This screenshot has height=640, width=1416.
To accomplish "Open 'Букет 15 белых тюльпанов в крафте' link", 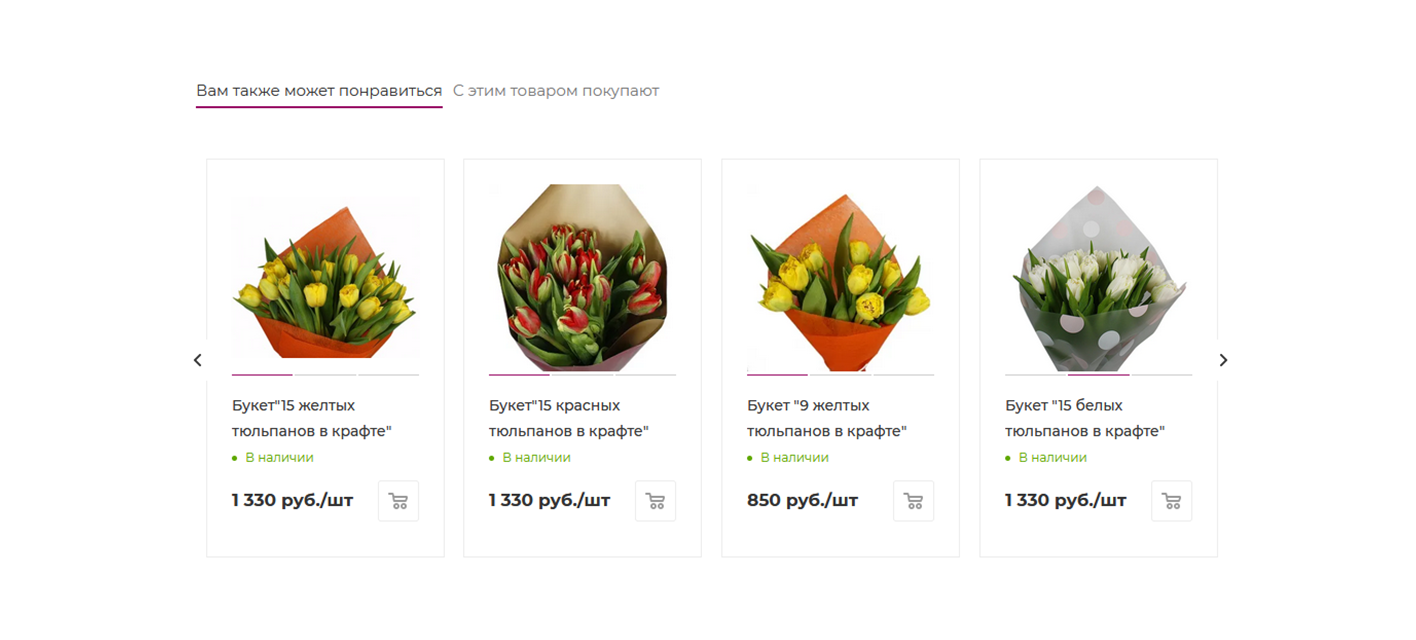I will click(1085, 418).
